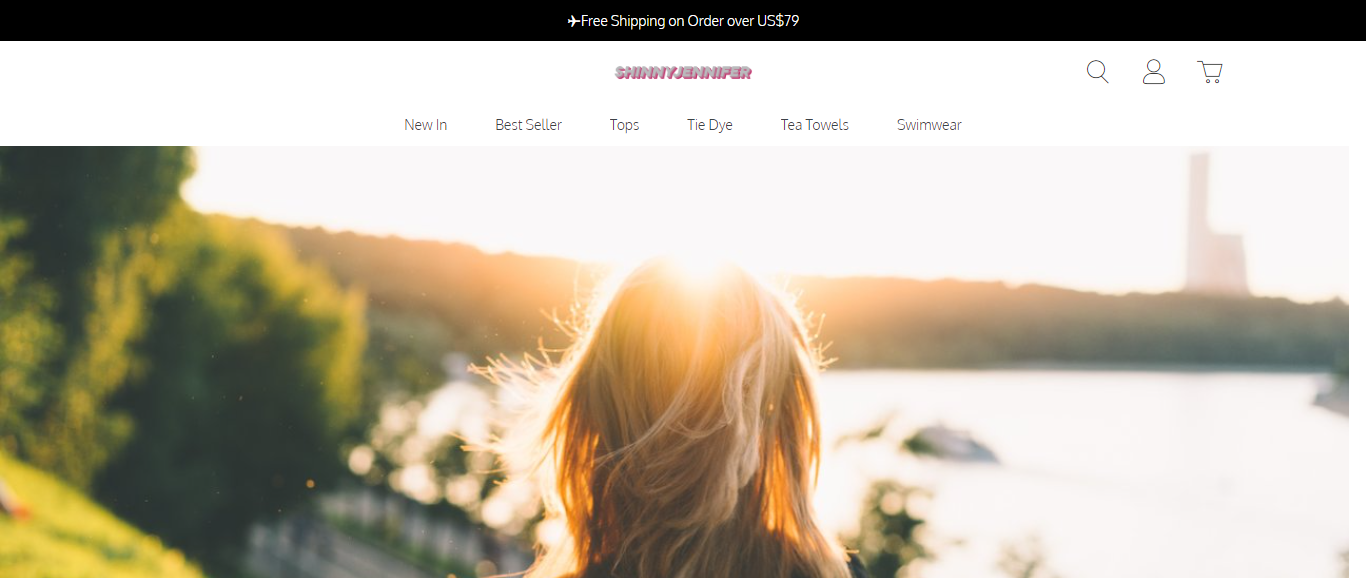Click the bright sun glare above woman's head
The width and height of the screenshot is (1366, 578).
click(700, 262)
